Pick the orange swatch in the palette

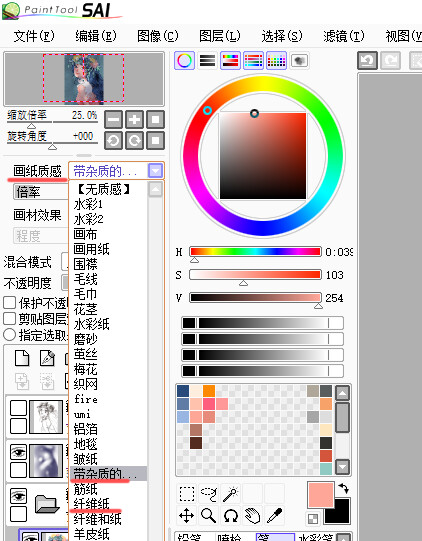click(x=209, y=391)
